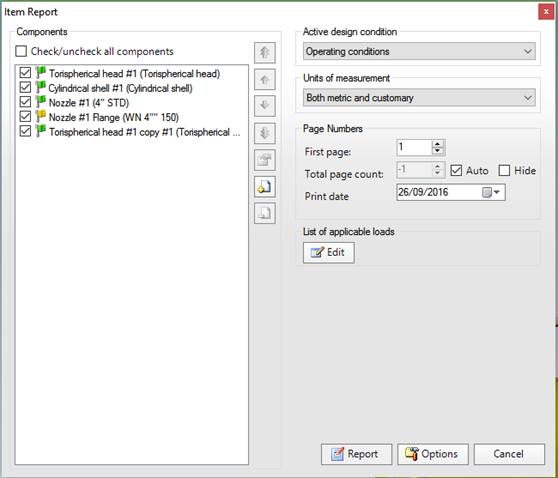
Task: Expand the Units of measurement dropdown
Action: (419, 98)
